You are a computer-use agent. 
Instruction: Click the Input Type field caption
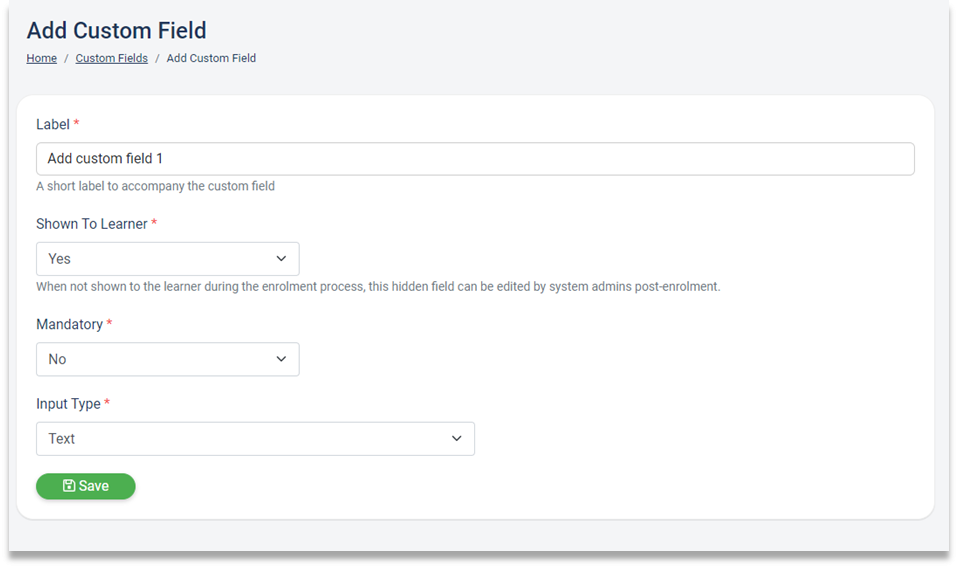click(68, 404)
